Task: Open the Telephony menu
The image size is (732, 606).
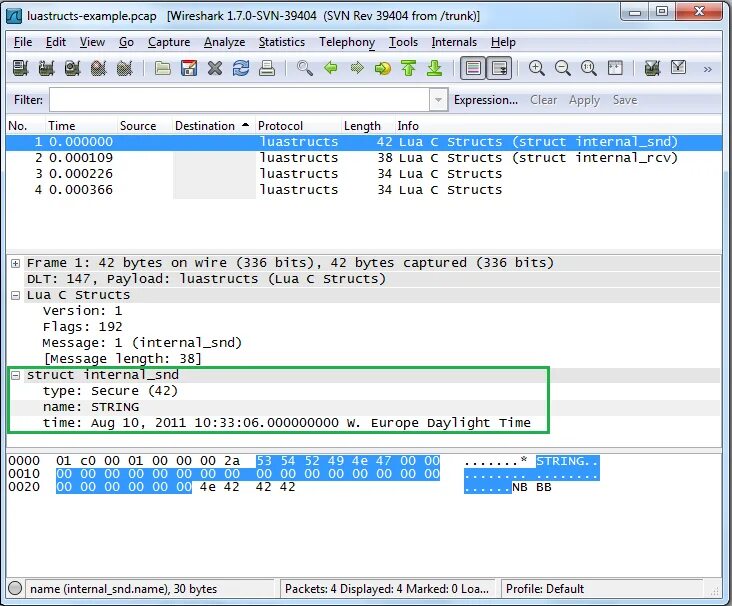Action: 347,42
